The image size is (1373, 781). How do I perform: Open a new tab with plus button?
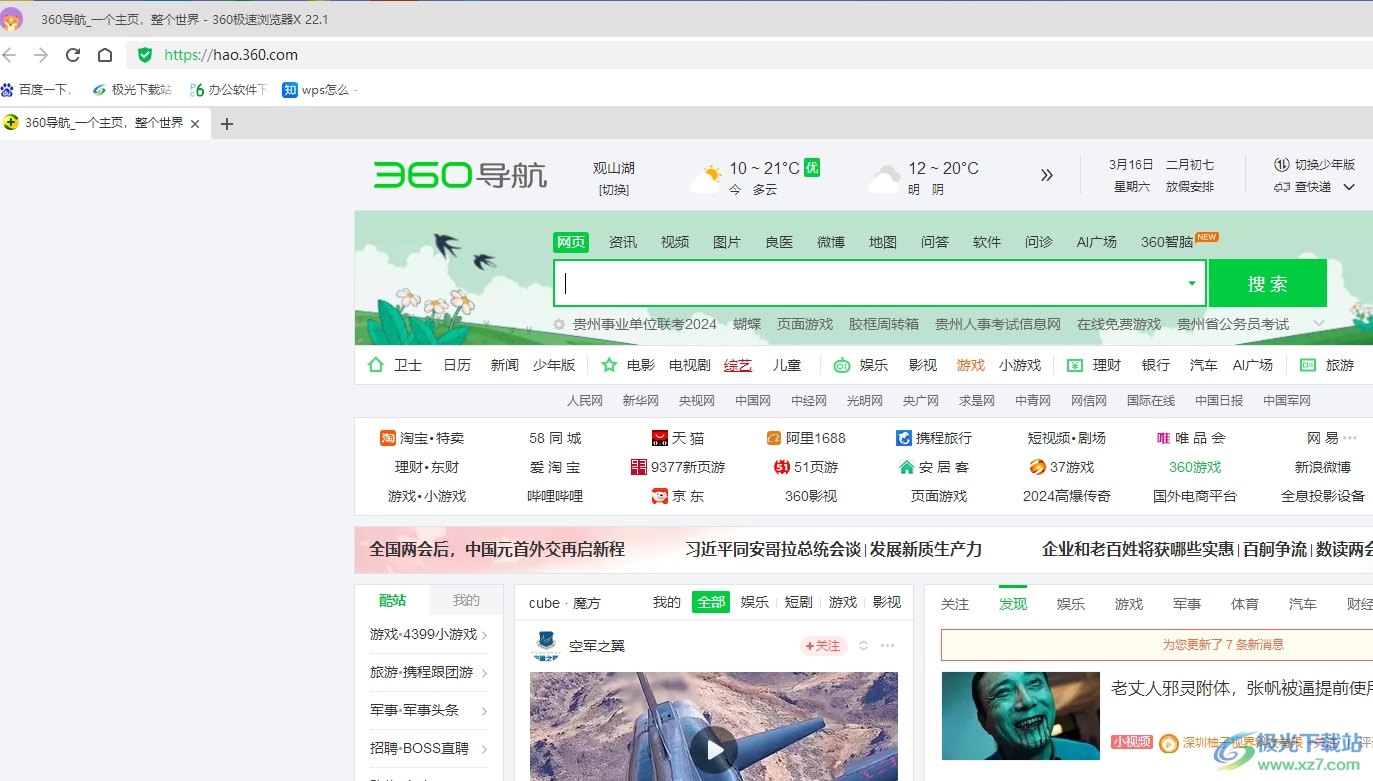(x=227, y=124)
